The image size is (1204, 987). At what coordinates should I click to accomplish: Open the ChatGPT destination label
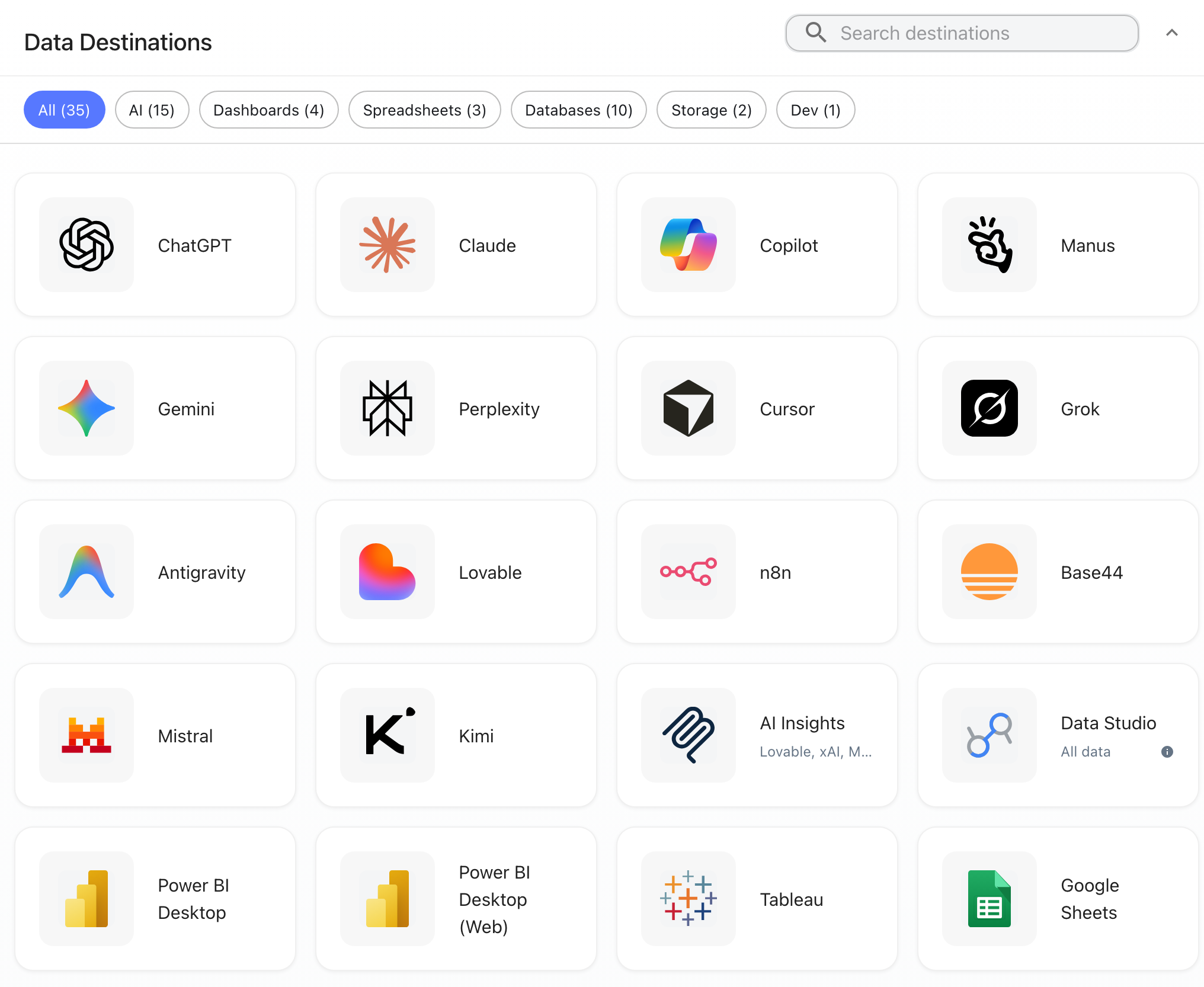(x=195, y=245)
